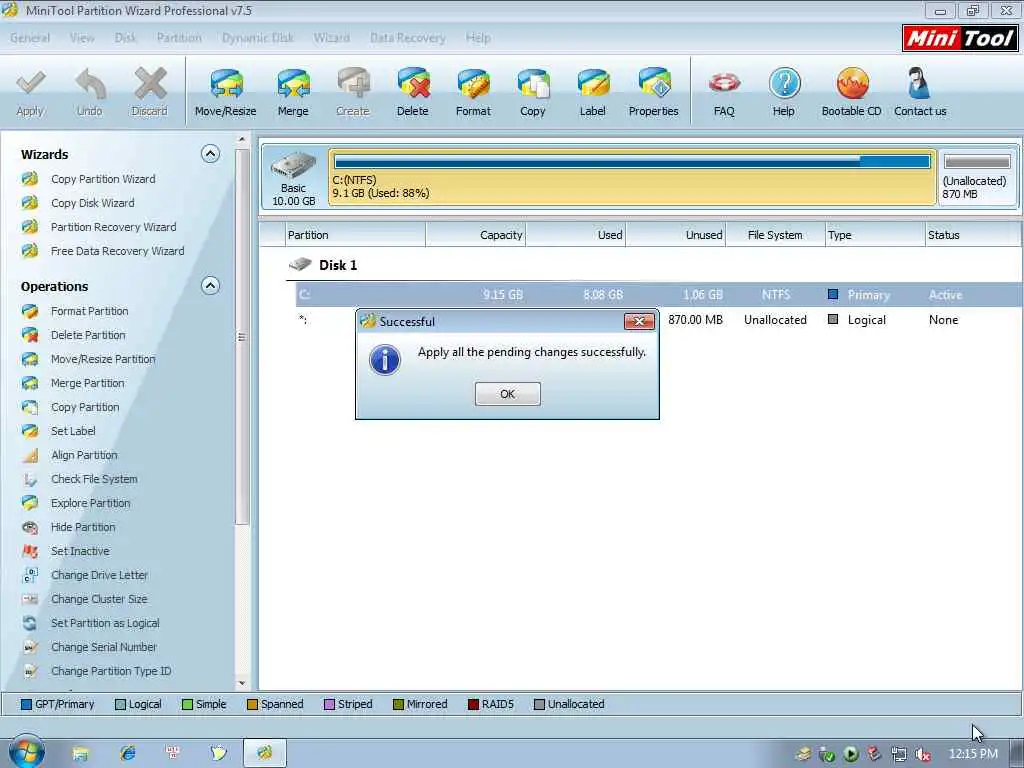The image size is (1024, 768).
Task: Click the Apply checkmark toolbar icon
Action: point(30,93)
